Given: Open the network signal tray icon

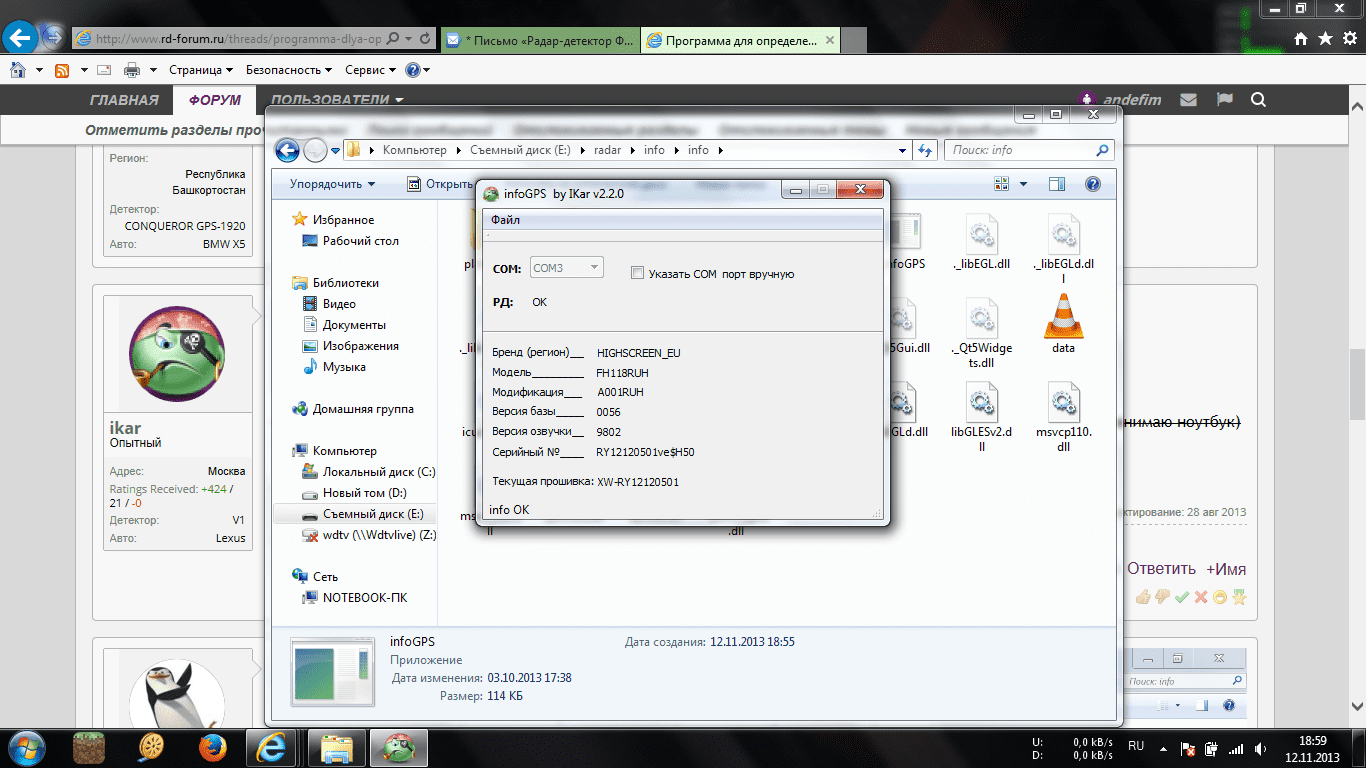Looking at the screenshot, I should [x=1237, y=747].
